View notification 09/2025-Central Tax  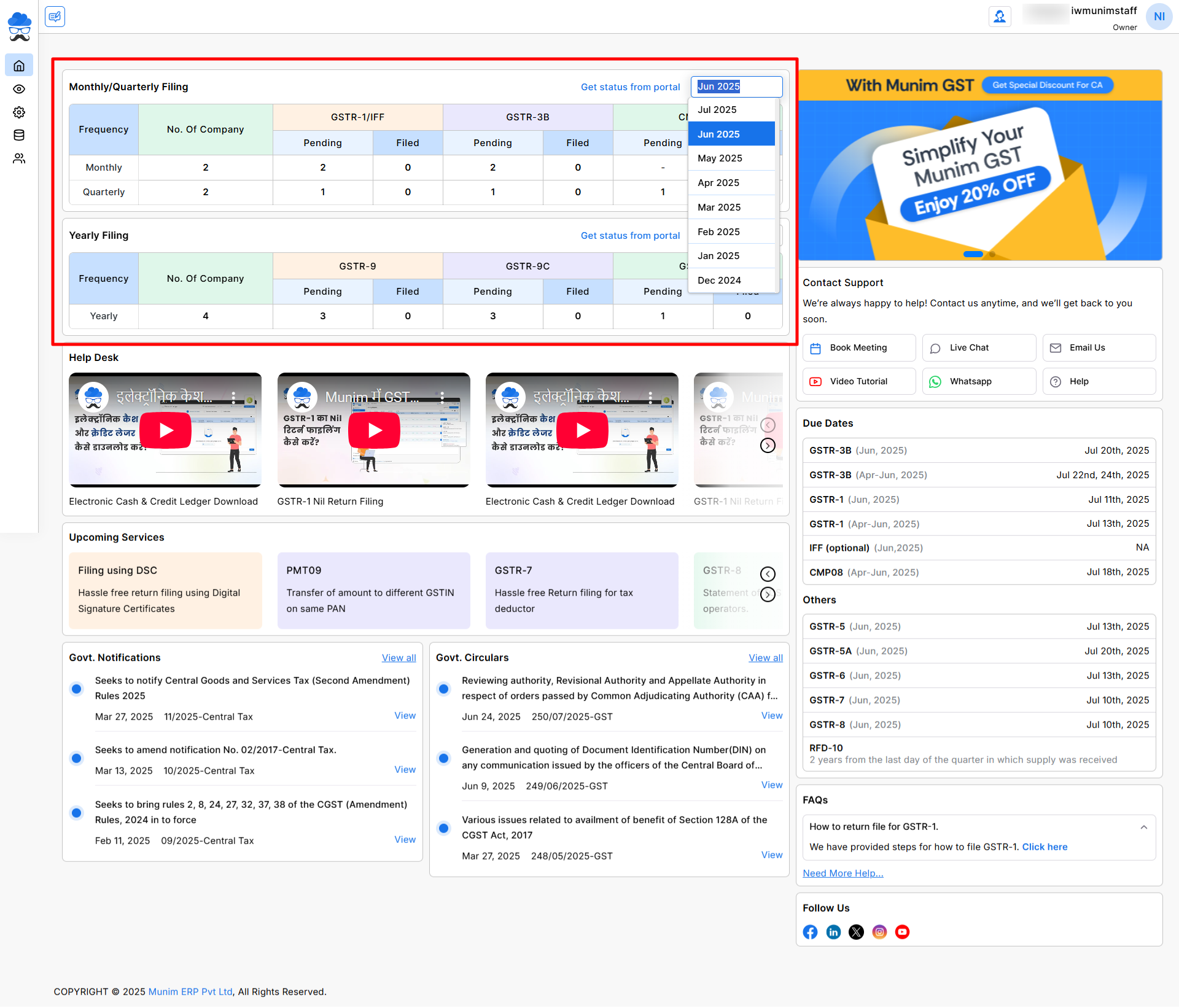405,840
